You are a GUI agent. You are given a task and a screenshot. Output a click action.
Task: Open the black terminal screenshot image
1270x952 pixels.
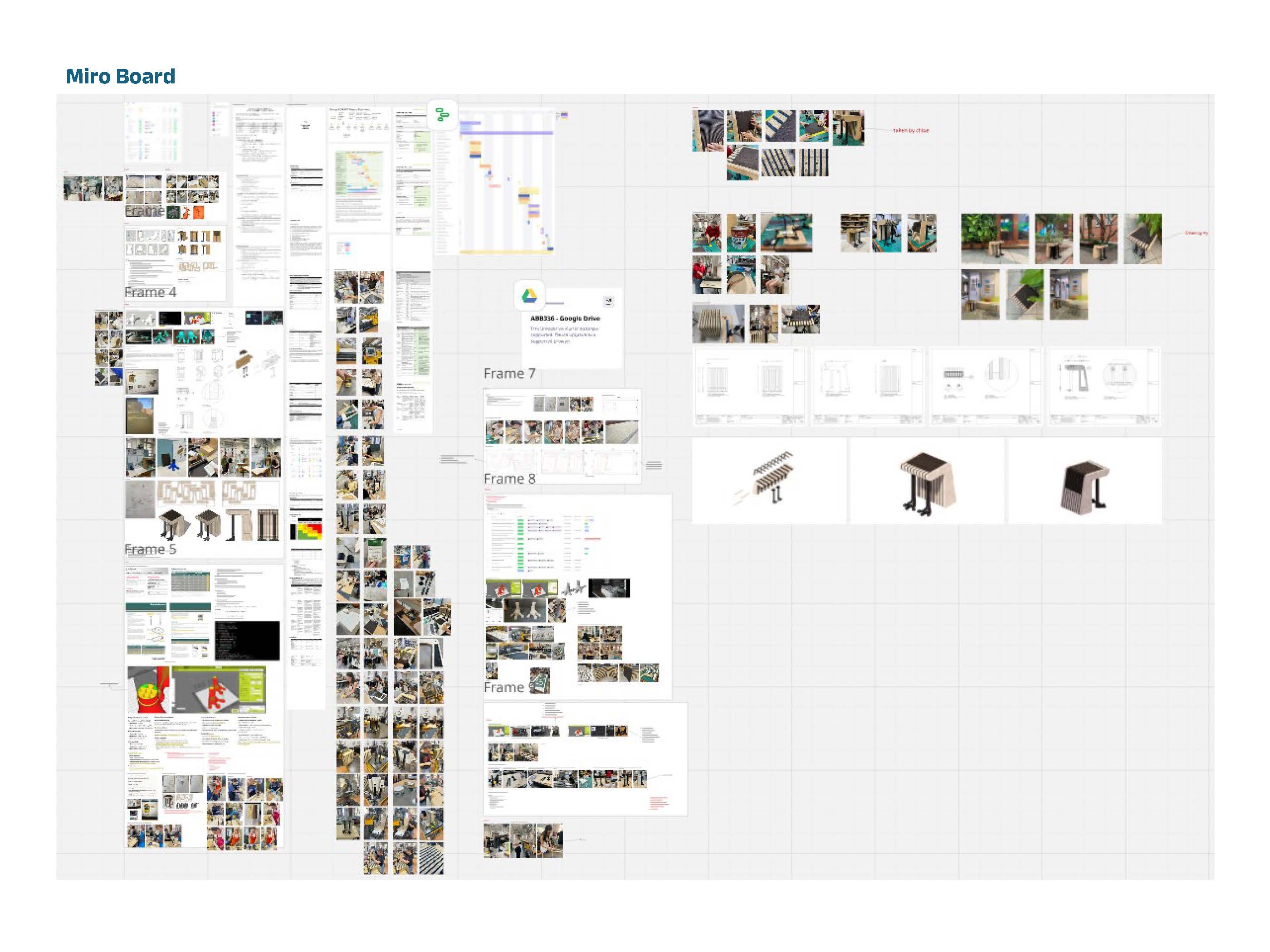247,641
